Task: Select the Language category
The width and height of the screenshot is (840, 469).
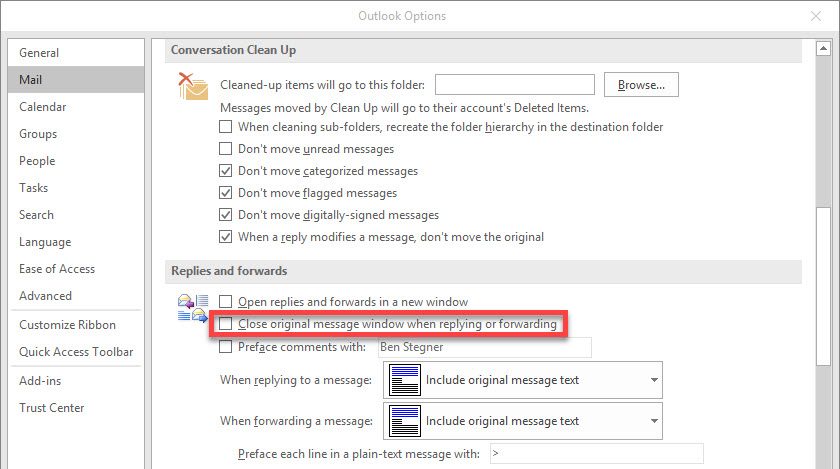Action: (x=76, y=242)
